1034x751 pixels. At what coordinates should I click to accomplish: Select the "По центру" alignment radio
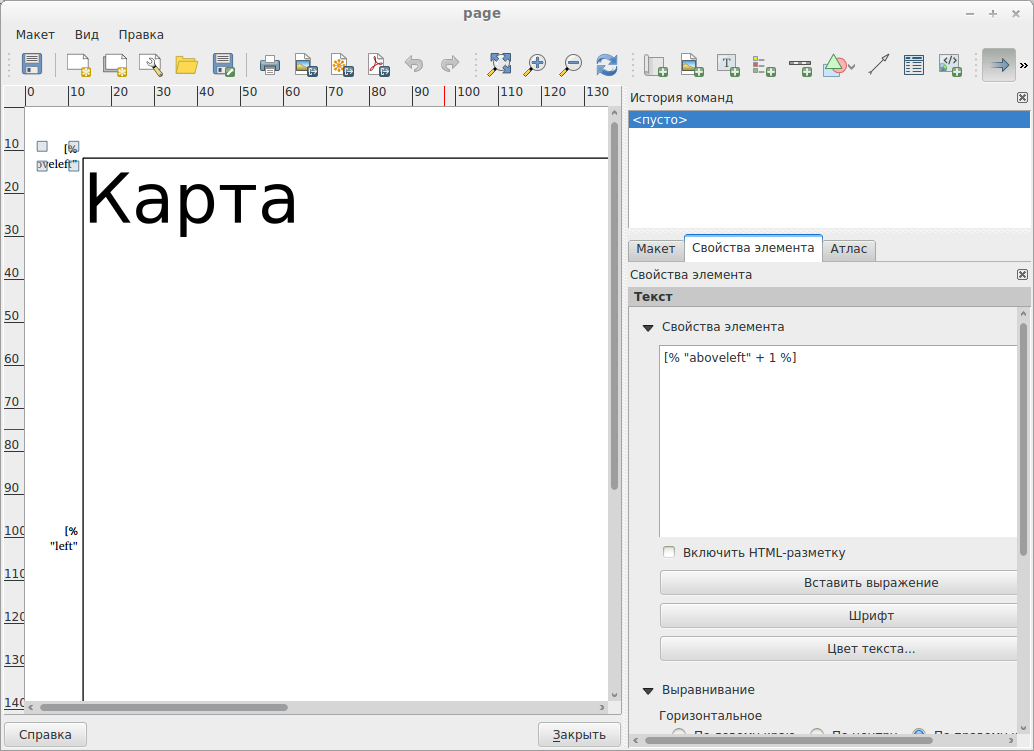click(x=817, y=731)
